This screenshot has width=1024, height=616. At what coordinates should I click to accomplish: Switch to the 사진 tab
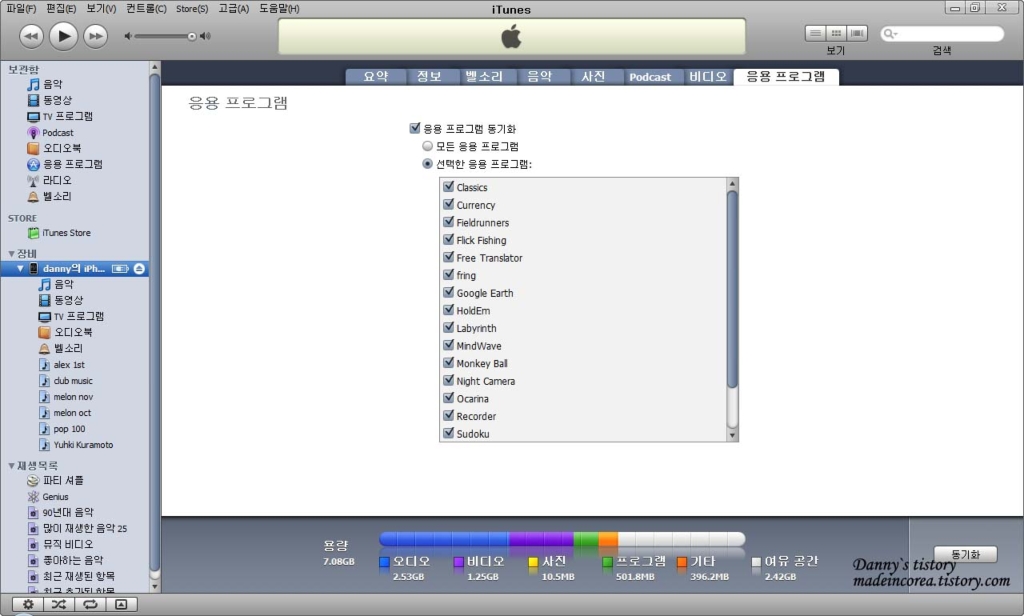(x=593, y=76)
